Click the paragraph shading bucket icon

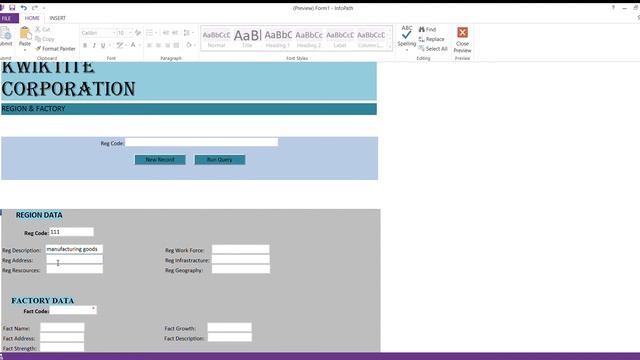point(189,45)
